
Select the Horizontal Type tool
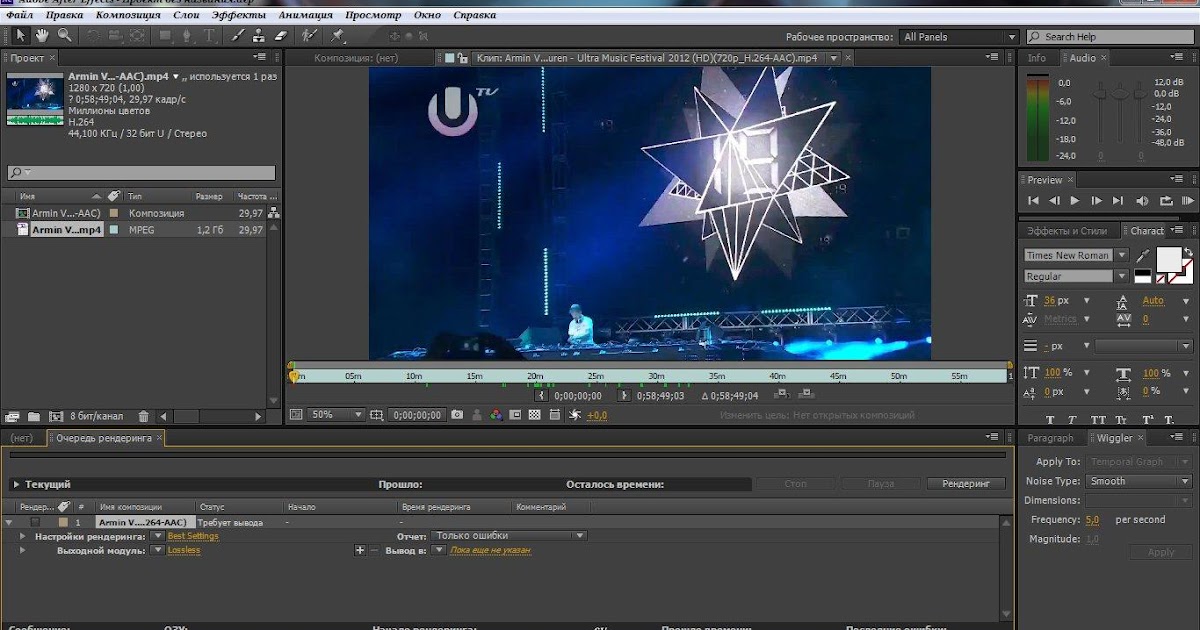click(x=209, y=35)
